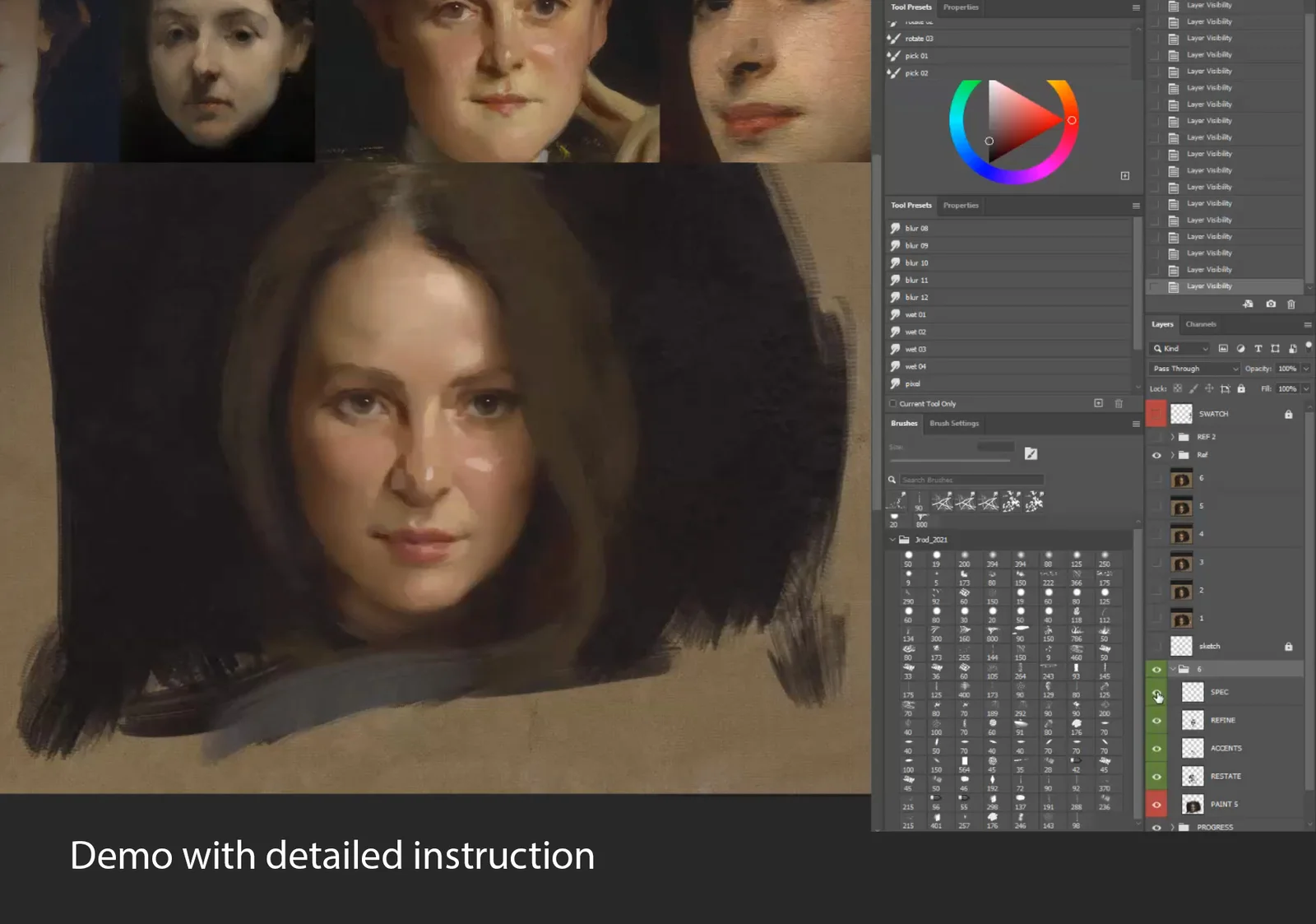Screen dimensions: 1316x924
Task: Expand the PROGRESS layer group
Action: click(1171, 828)
